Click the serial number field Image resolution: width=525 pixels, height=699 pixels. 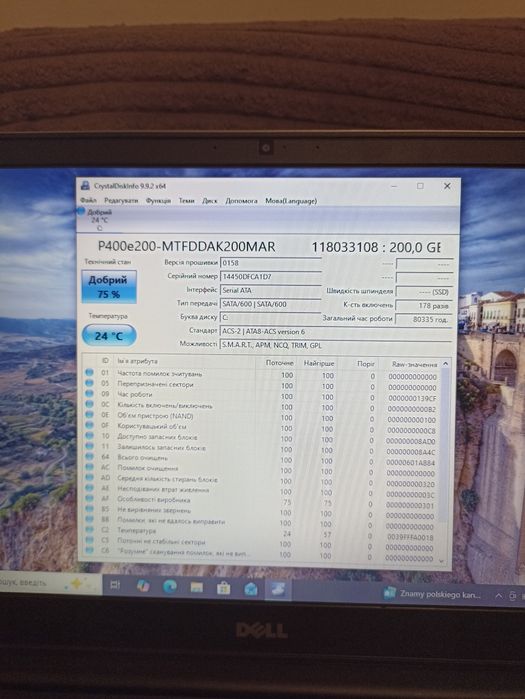click(x=271, y=276)
